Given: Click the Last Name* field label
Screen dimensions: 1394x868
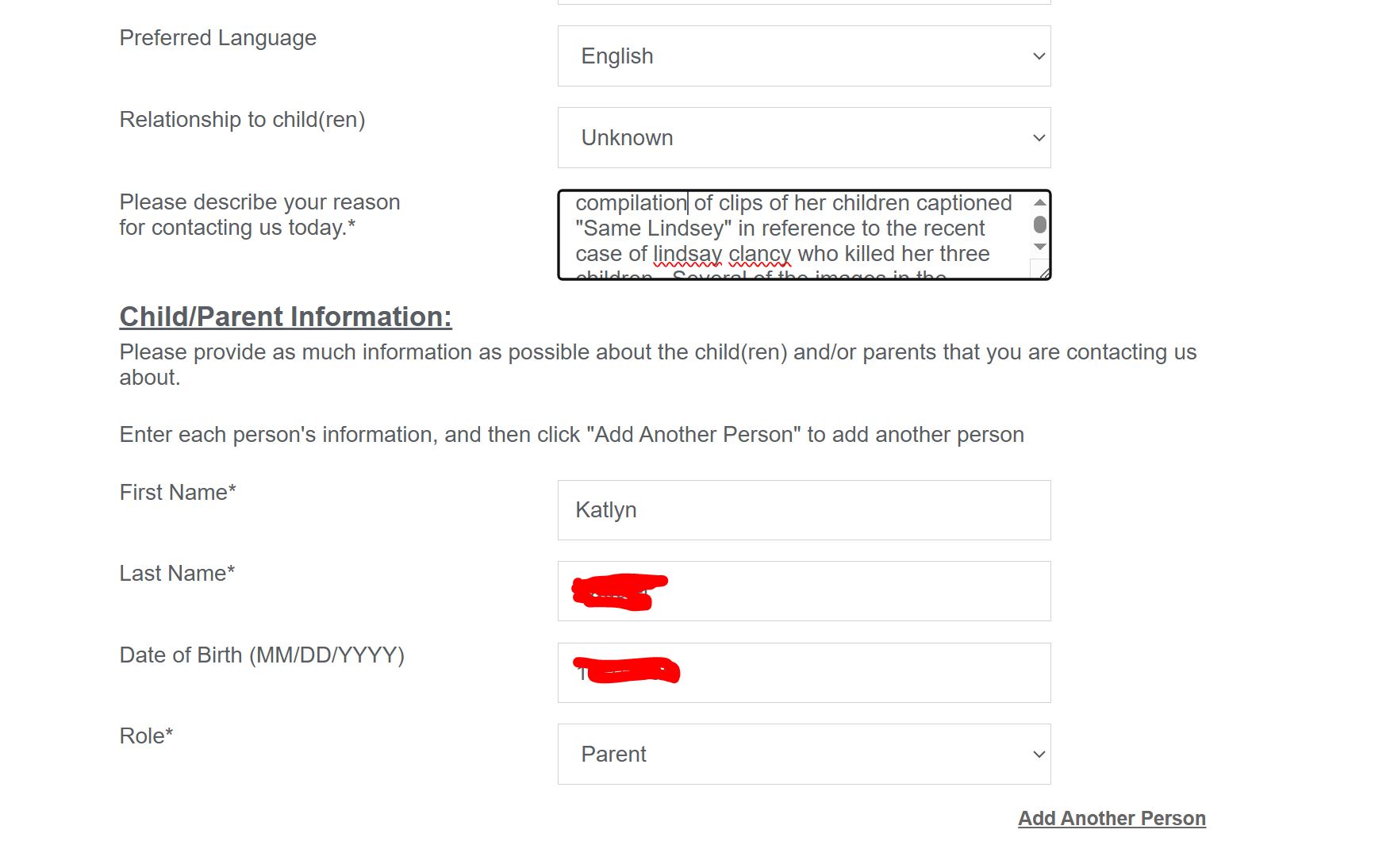Looking at the screenshot, I should click(177, 574).
